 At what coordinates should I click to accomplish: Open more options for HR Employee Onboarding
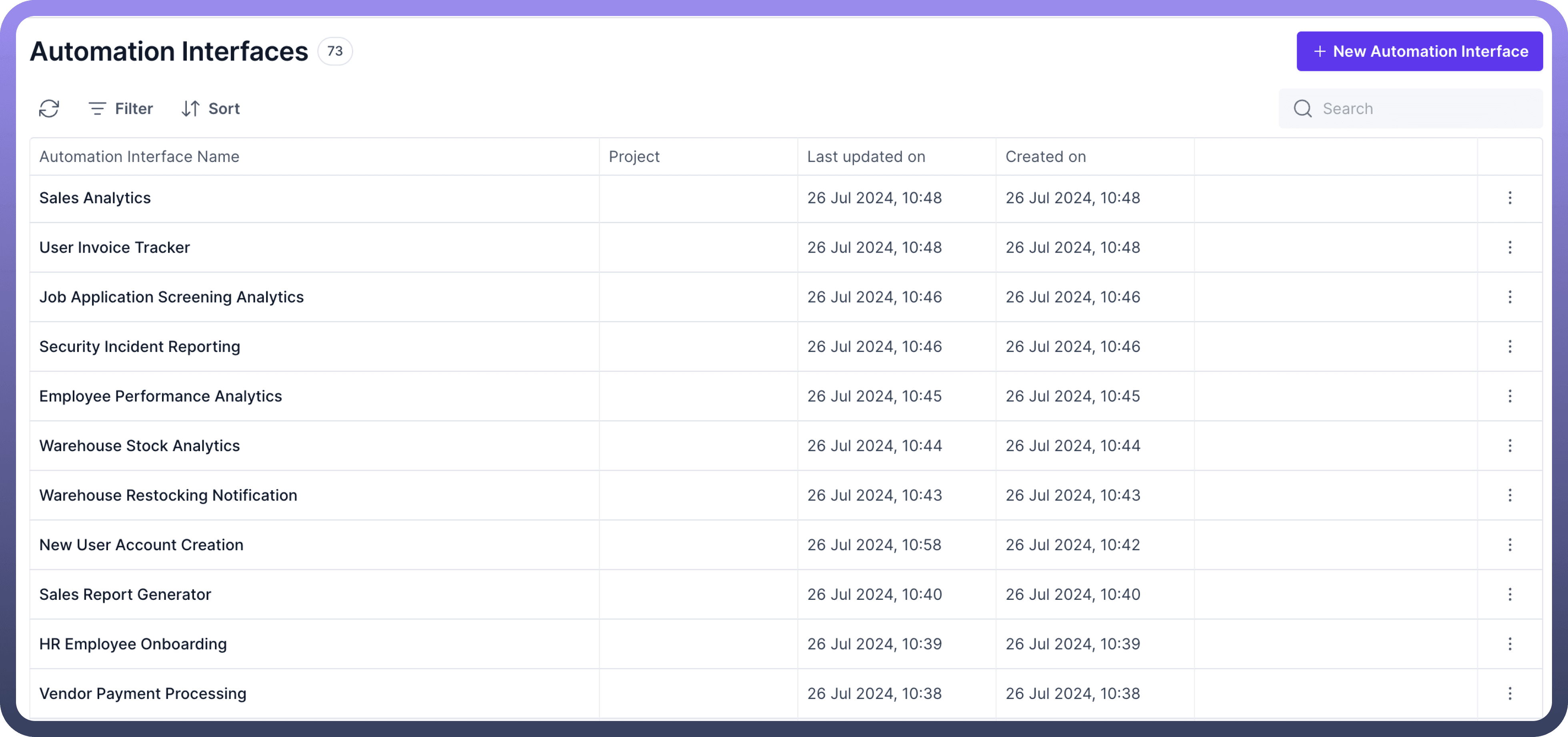(1510, 644)
